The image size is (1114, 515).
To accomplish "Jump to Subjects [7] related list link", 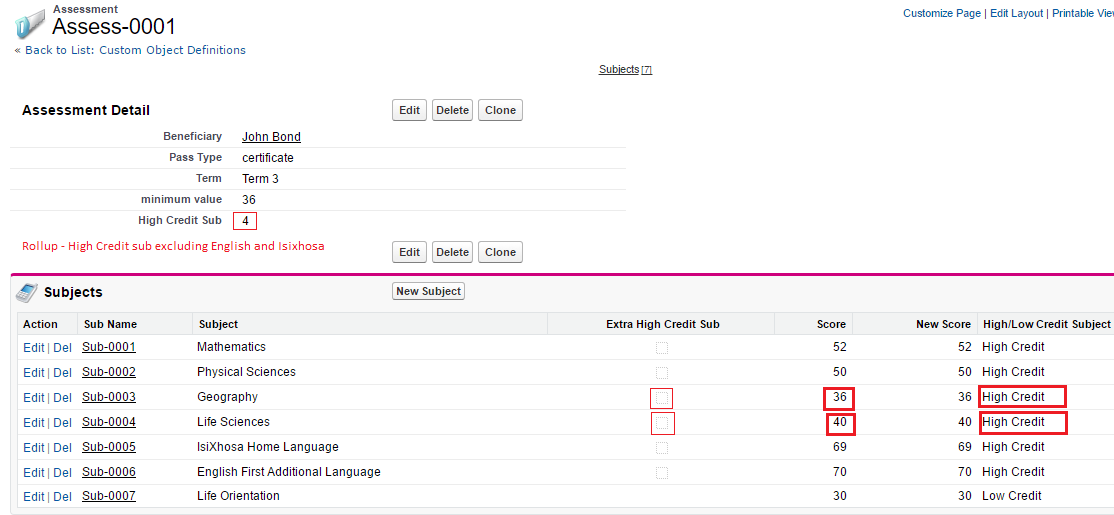I will (x=625, y=70).
